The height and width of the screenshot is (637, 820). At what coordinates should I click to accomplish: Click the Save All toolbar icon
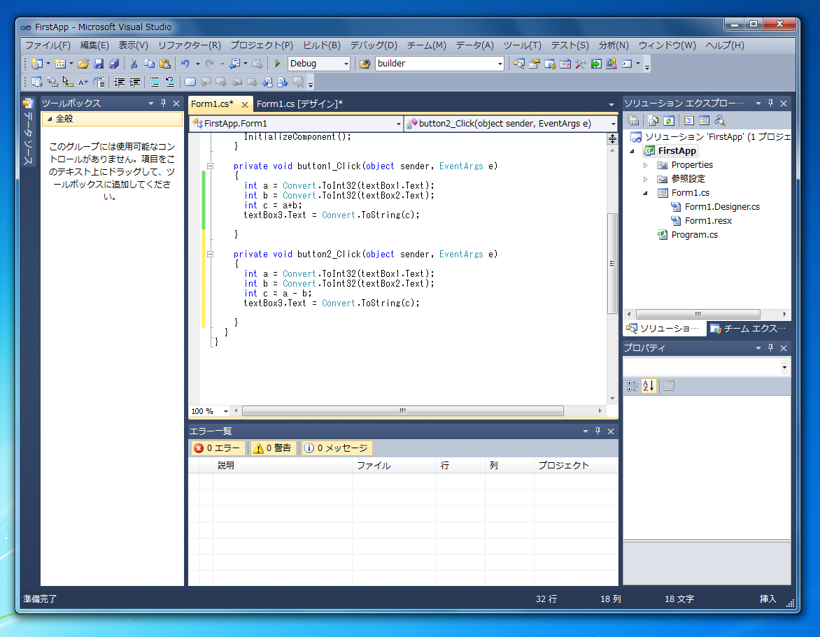coord(112,63)
